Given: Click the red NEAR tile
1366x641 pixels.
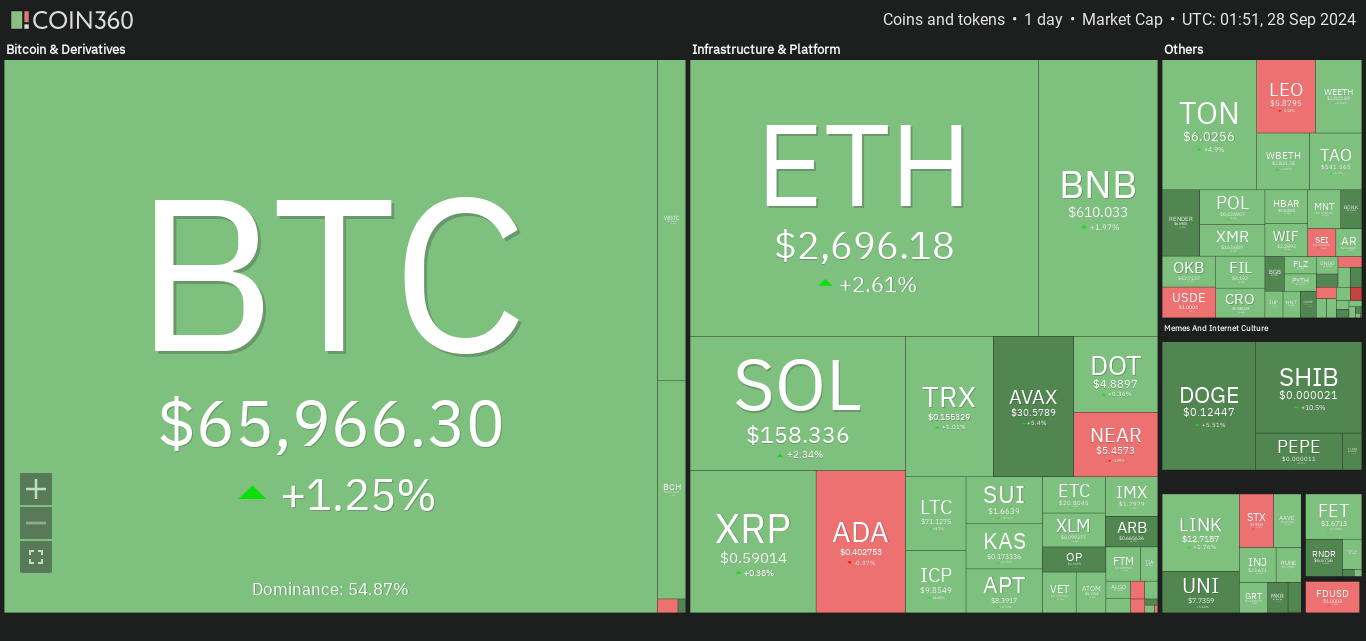Looking at the screenshot, I should click(1115, 444).
